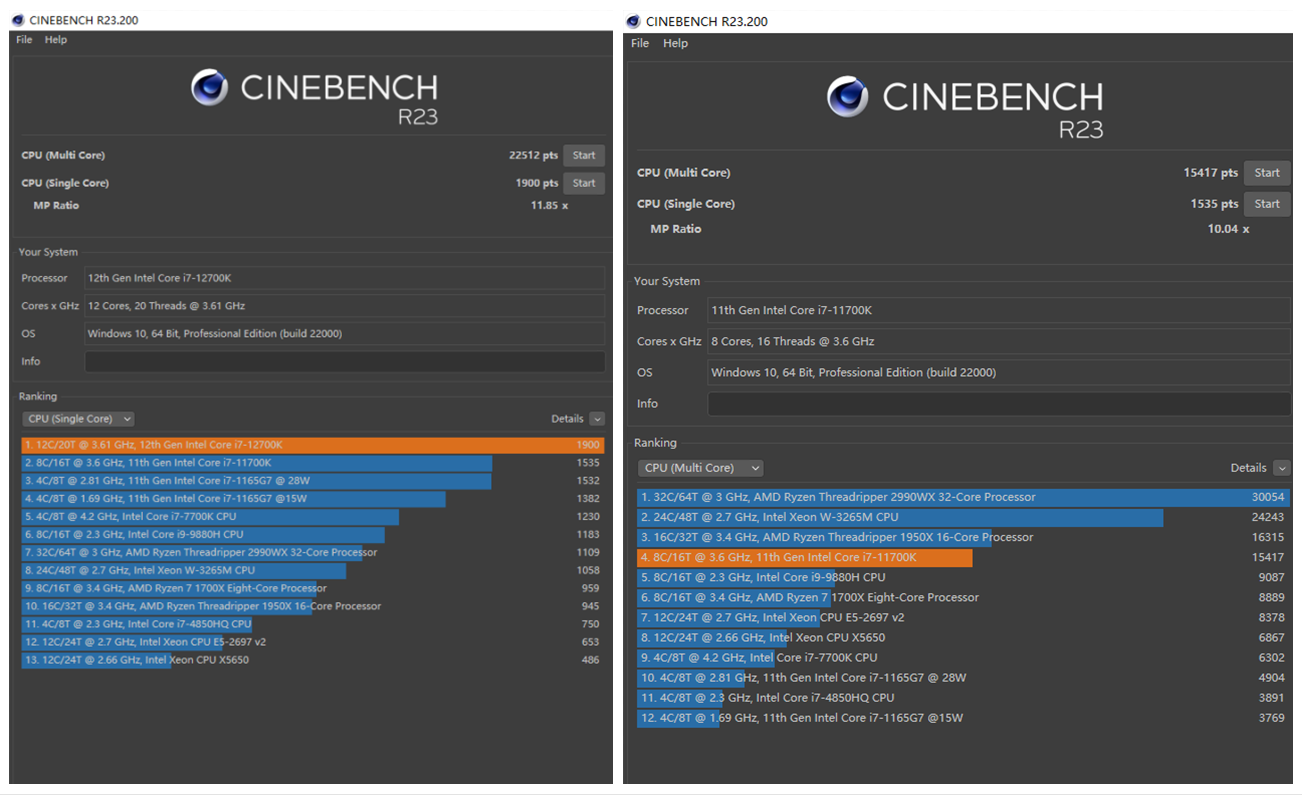Select the i9-9880H row scoring 1183

313,535
